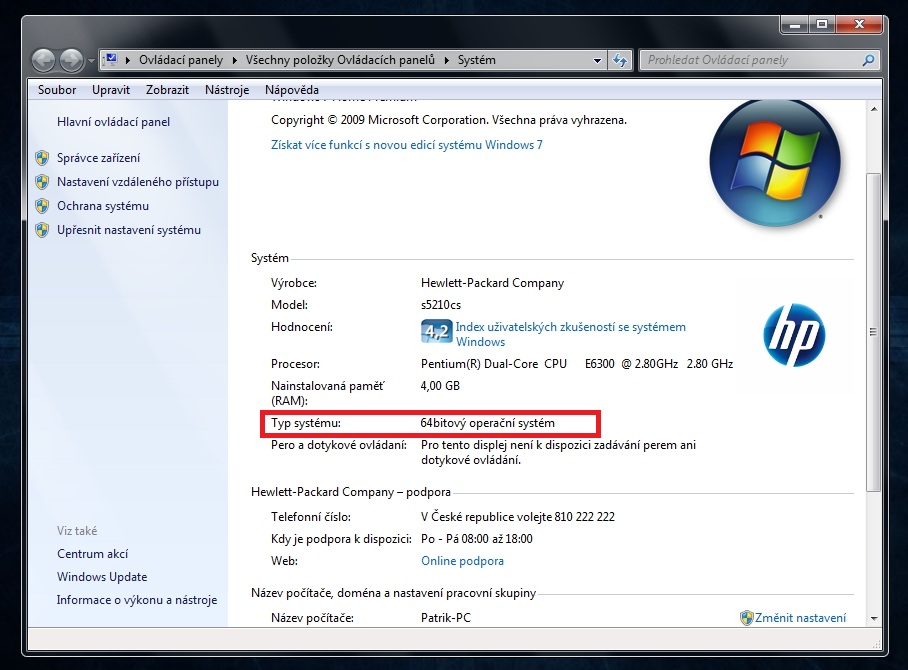
Task: Open Online podpora link
Action: pyautogui.click(x=462, y=561)
